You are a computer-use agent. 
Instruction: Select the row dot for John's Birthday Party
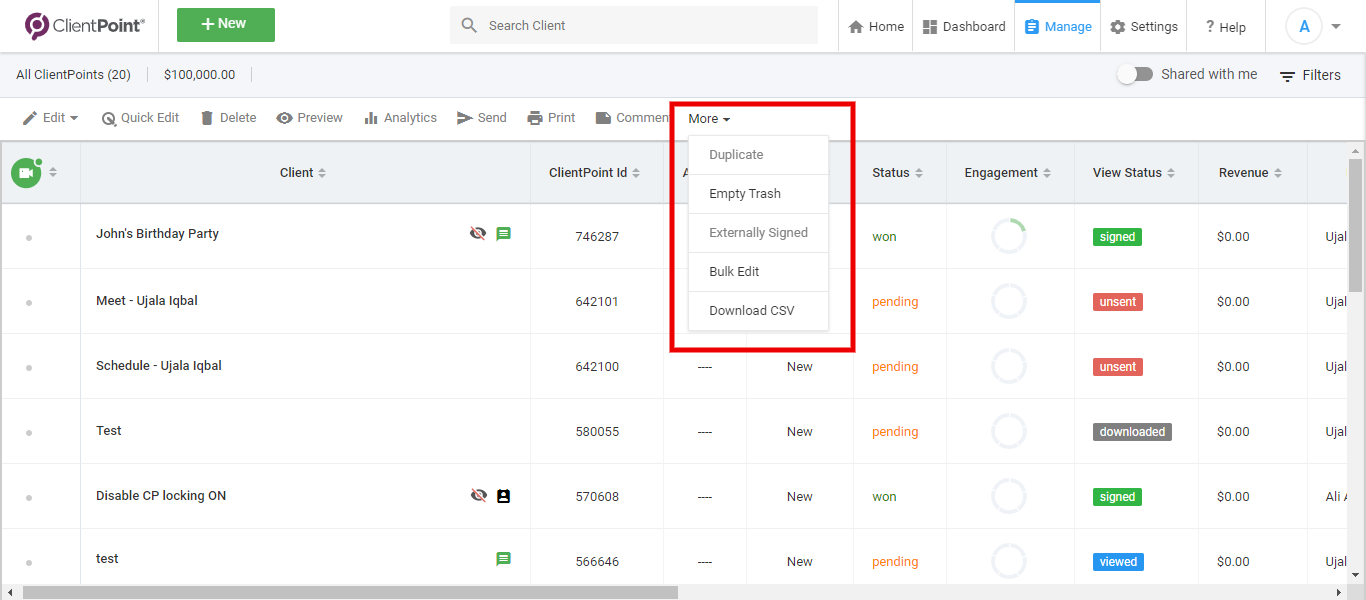point(29,238)
